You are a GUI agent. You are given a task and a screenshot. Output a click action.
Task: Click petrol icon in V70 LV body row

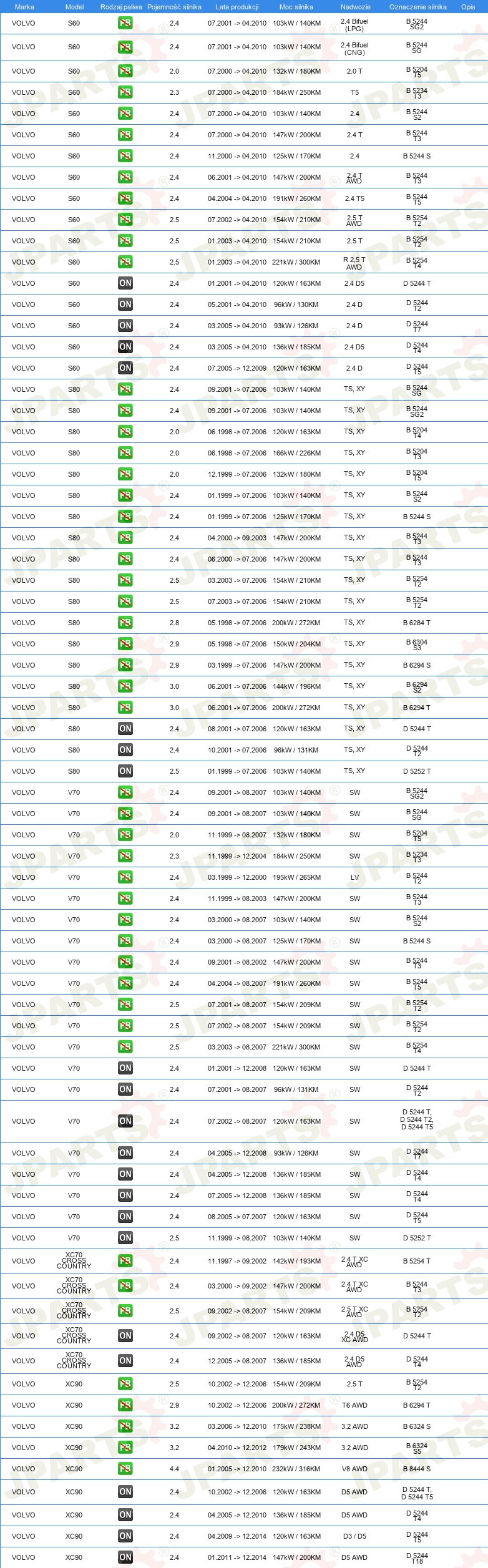(x=125, y=877)
